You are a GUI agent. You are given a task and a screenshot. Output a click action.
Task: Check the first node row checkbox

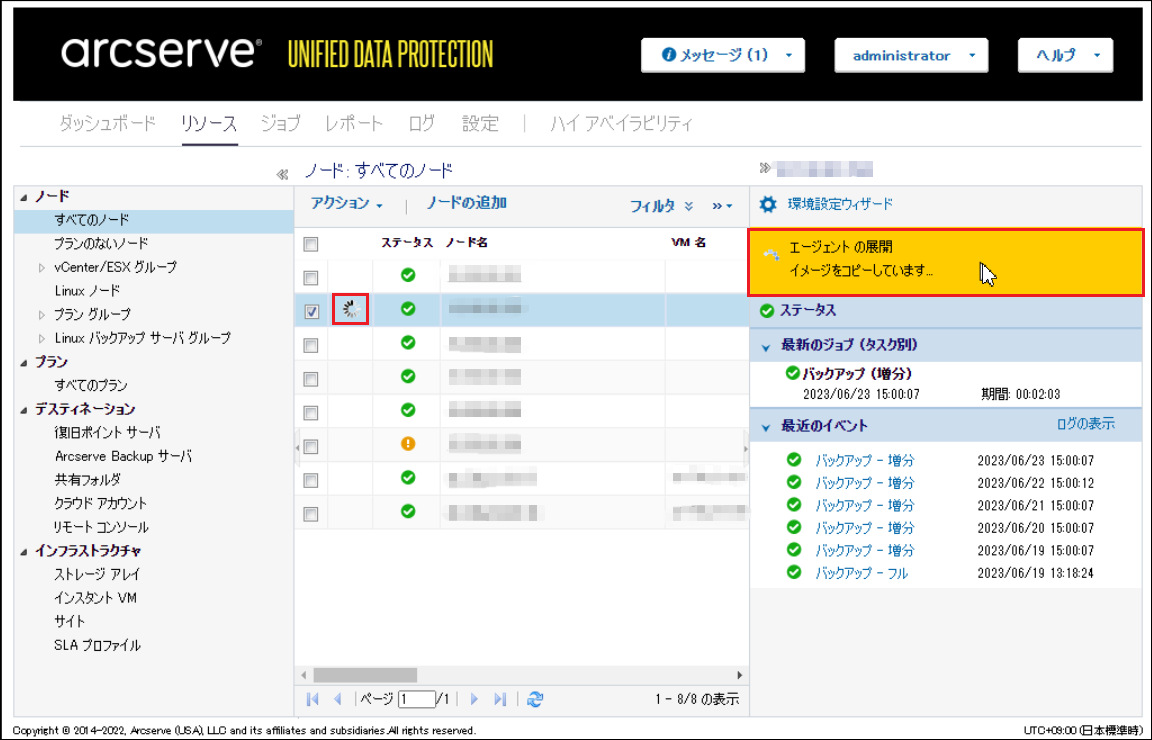click(311, 277)
